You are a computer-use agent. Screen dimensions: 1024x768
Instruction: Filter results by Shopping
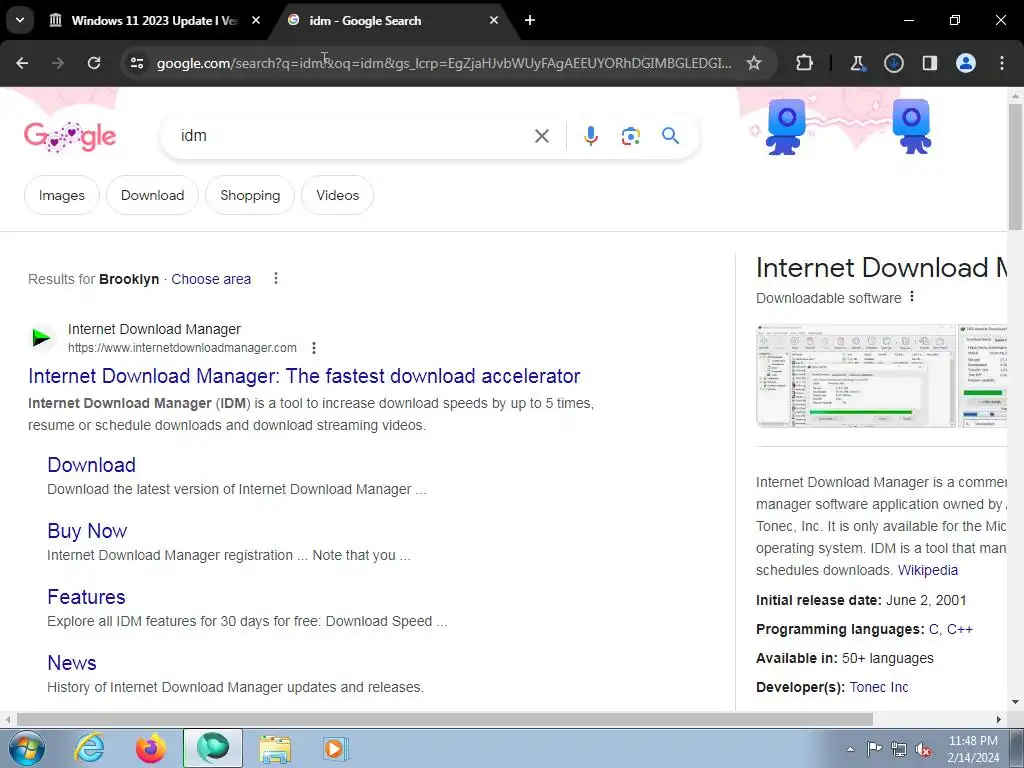tap(250, 195)
